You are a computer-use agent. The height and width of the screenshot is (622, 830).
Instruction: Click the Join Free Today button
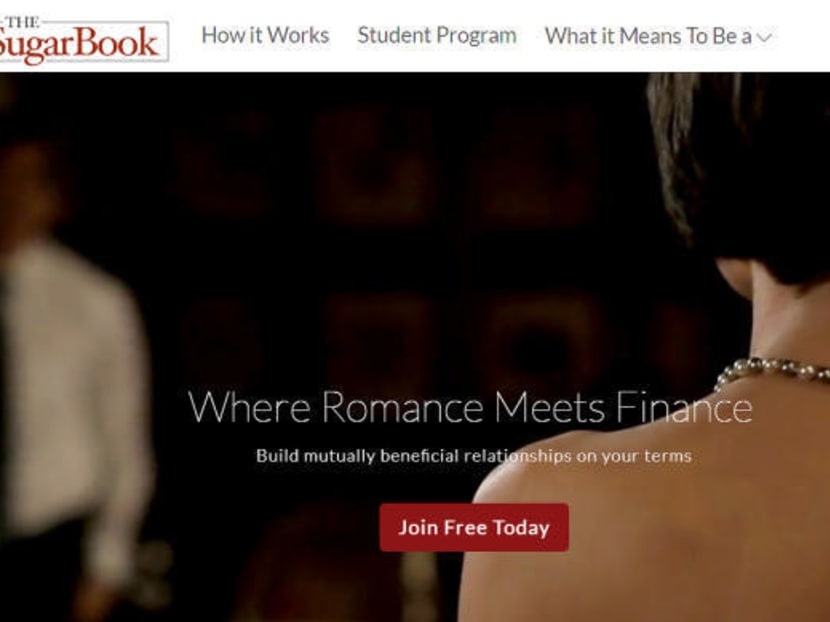pos(474,527)
